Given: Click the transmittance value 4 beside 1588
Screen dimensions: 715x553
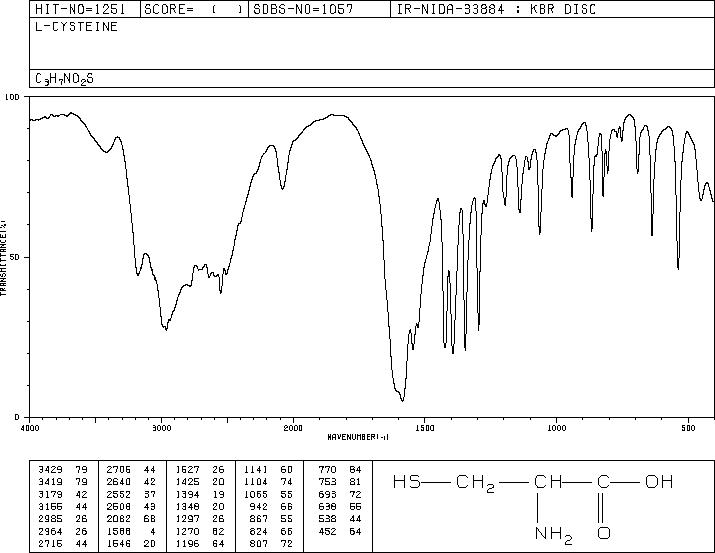Looking at the screenshot, I should pos(152,531).
